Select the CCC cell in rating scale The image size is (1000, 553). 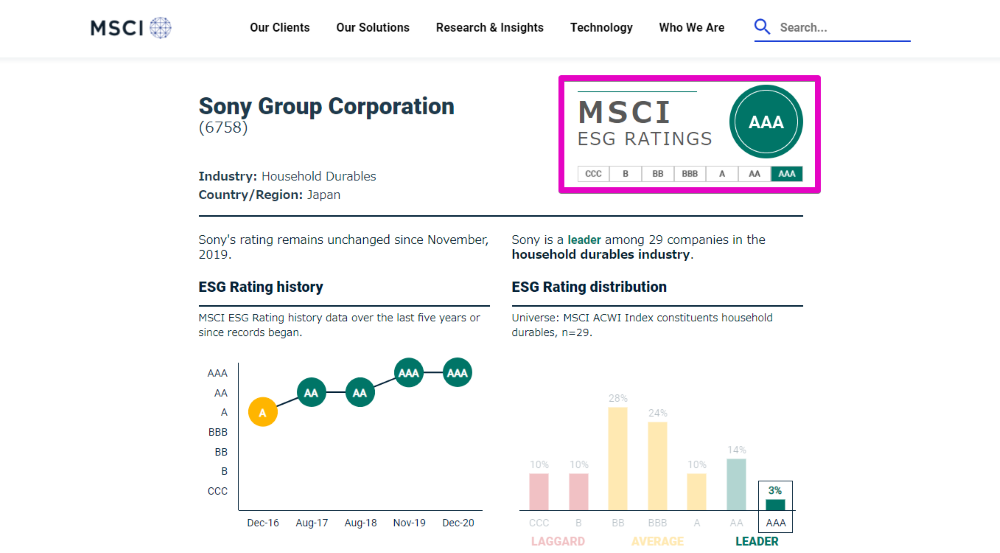click(x=593, y=173)
